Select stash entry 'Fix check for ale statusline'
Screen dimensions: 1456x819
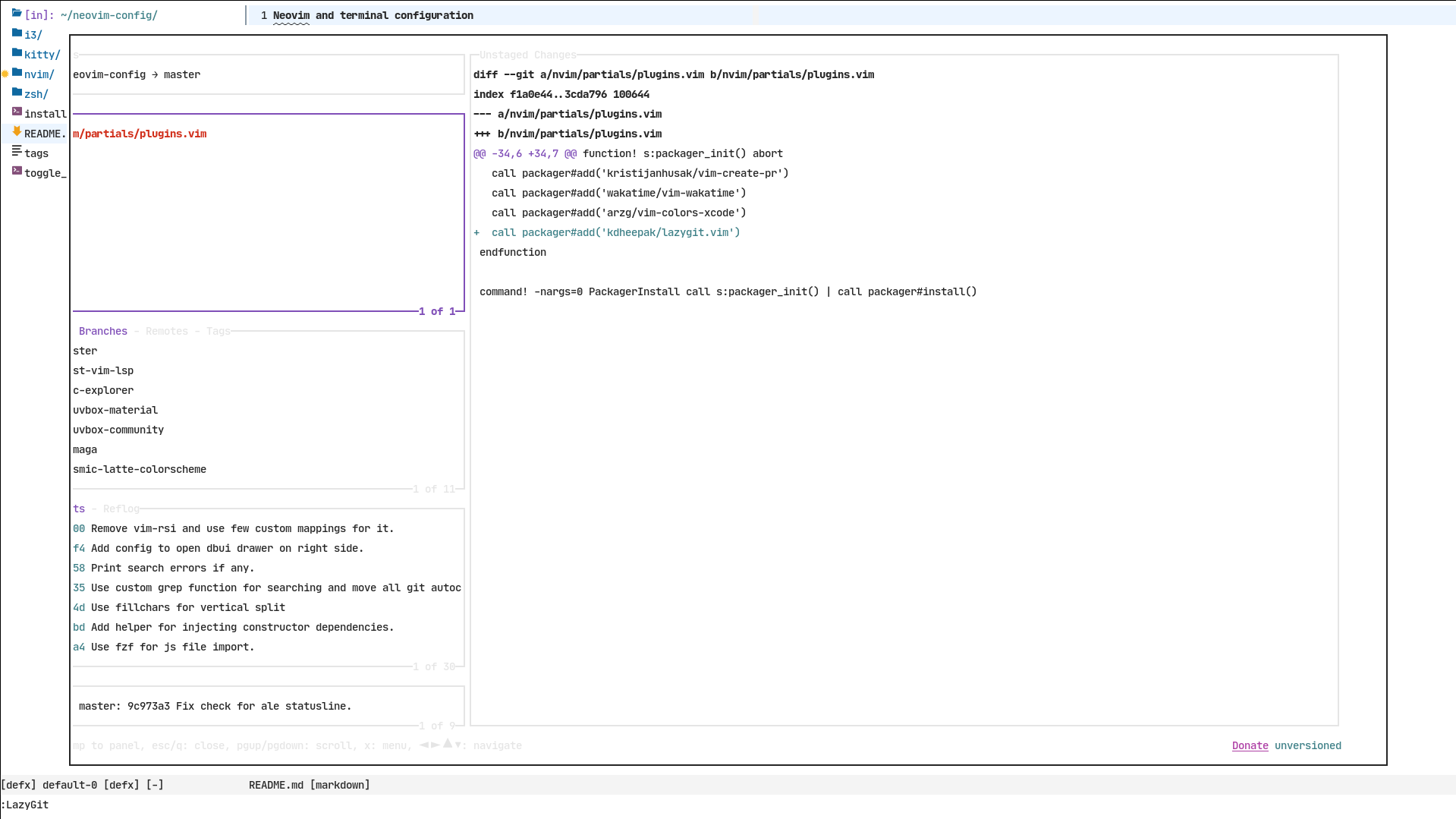point(215,706)
